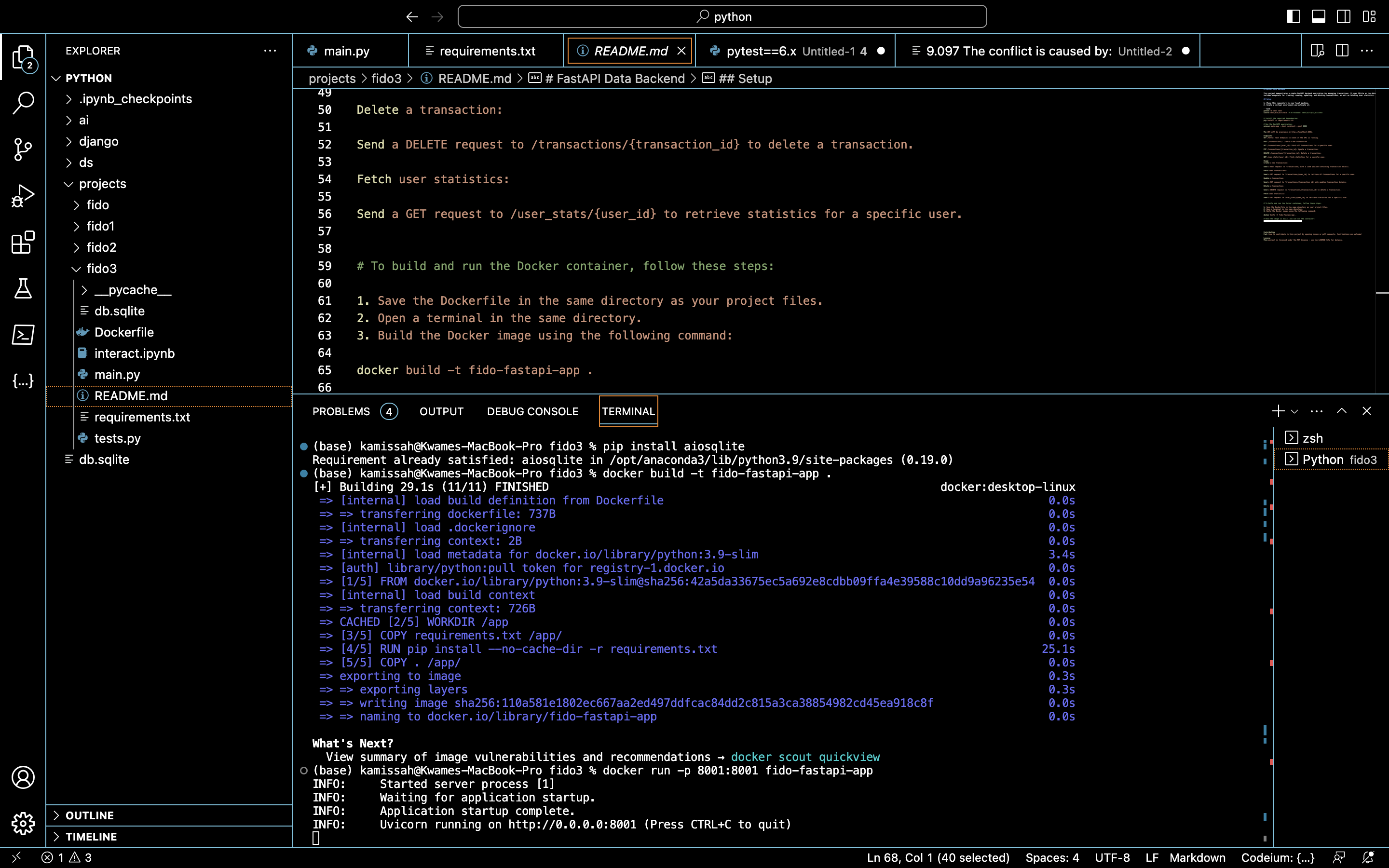Open Run and Debug view icon
Viewport: 1389px width, 868px height.
click(x=23, y=196)
